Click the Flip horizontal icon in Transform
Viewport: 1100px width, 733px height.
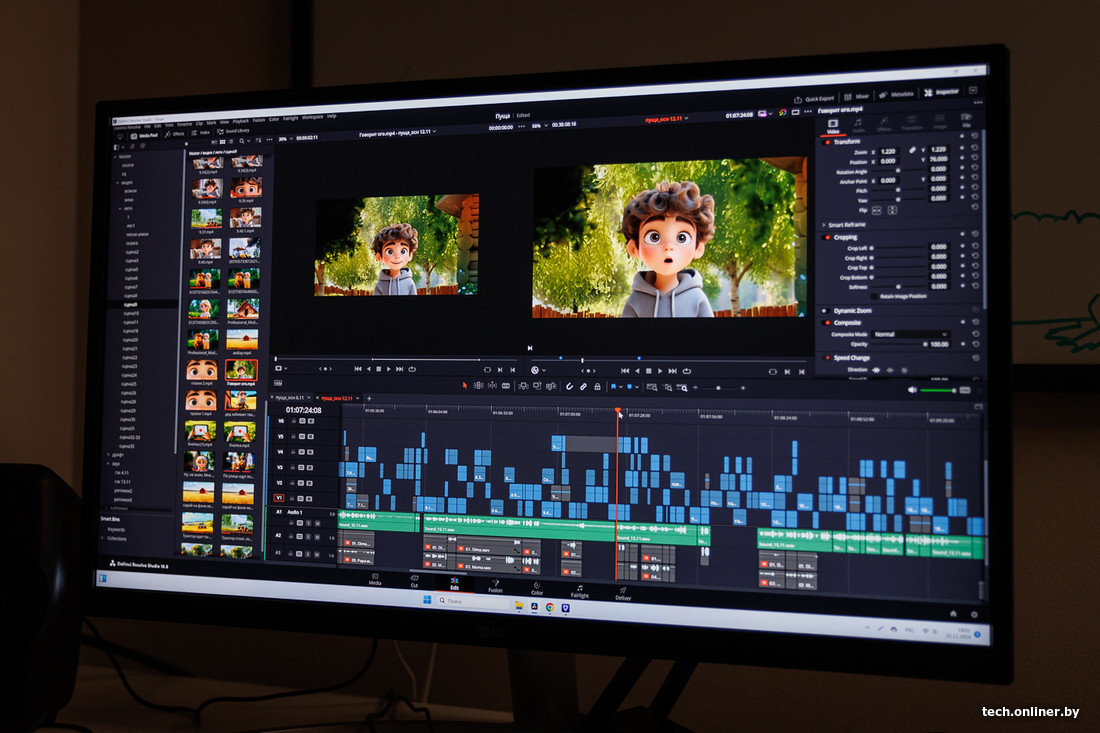[876, 210]
